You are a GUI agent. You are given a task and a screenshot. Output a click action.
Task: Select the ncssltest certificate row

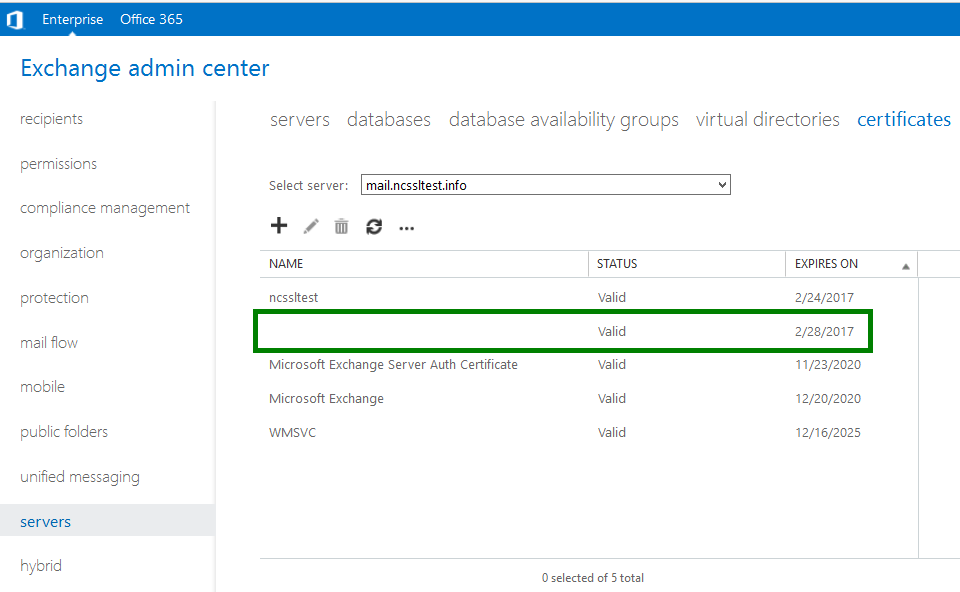click(589, 298)
